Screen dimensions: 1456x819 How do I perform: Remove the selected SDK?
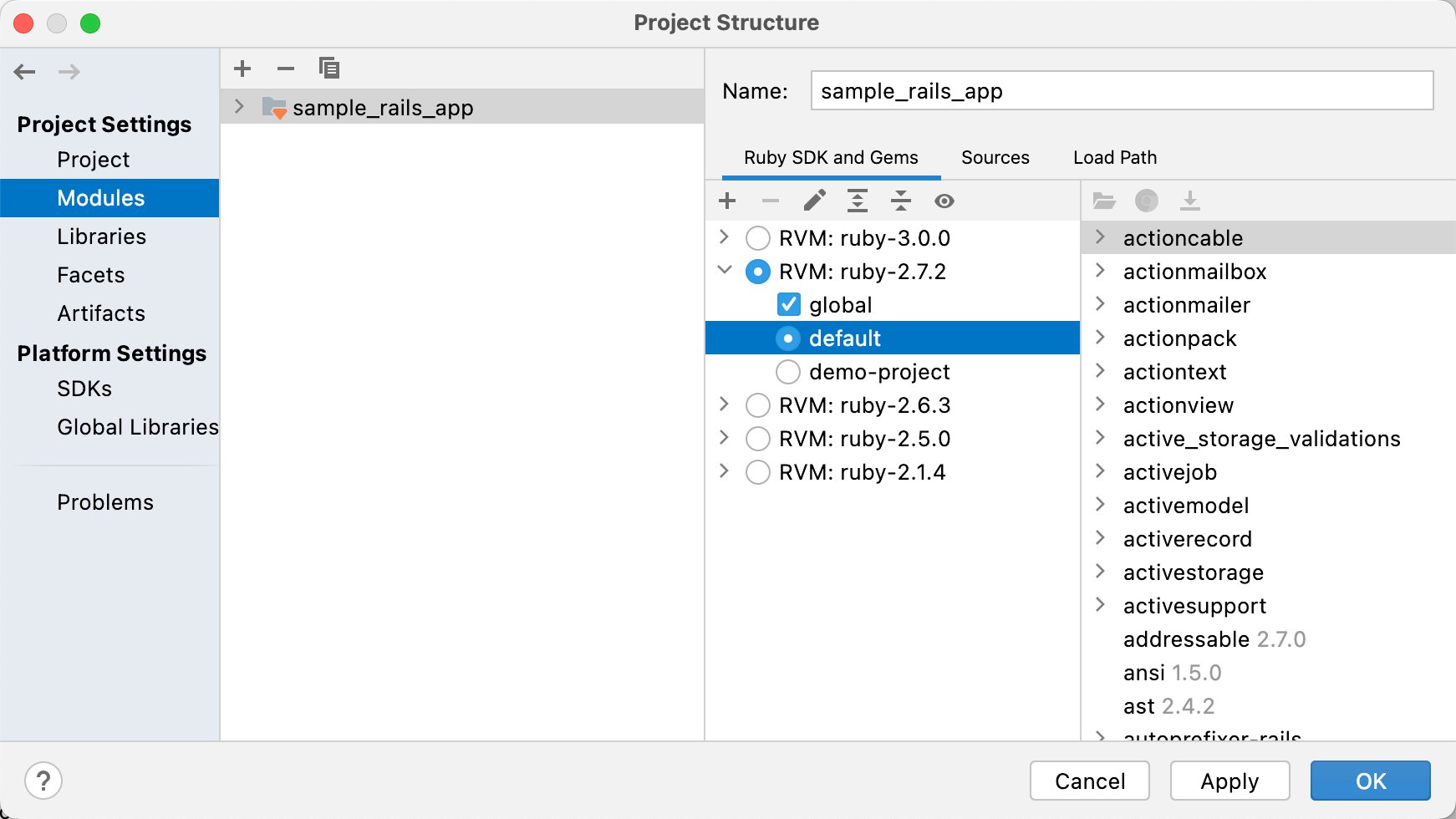click(x=771, y=201)
